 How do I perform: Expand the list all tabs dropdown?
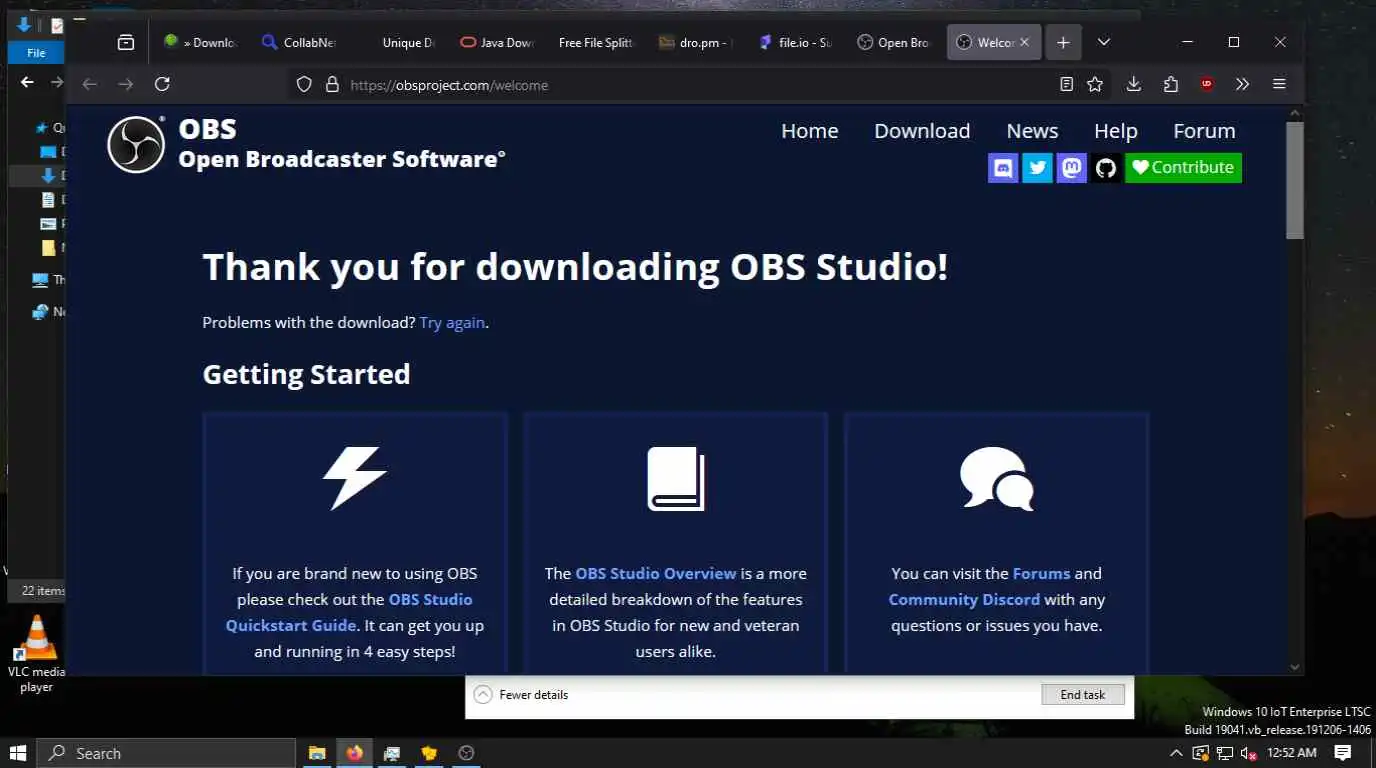(1103, 42)
